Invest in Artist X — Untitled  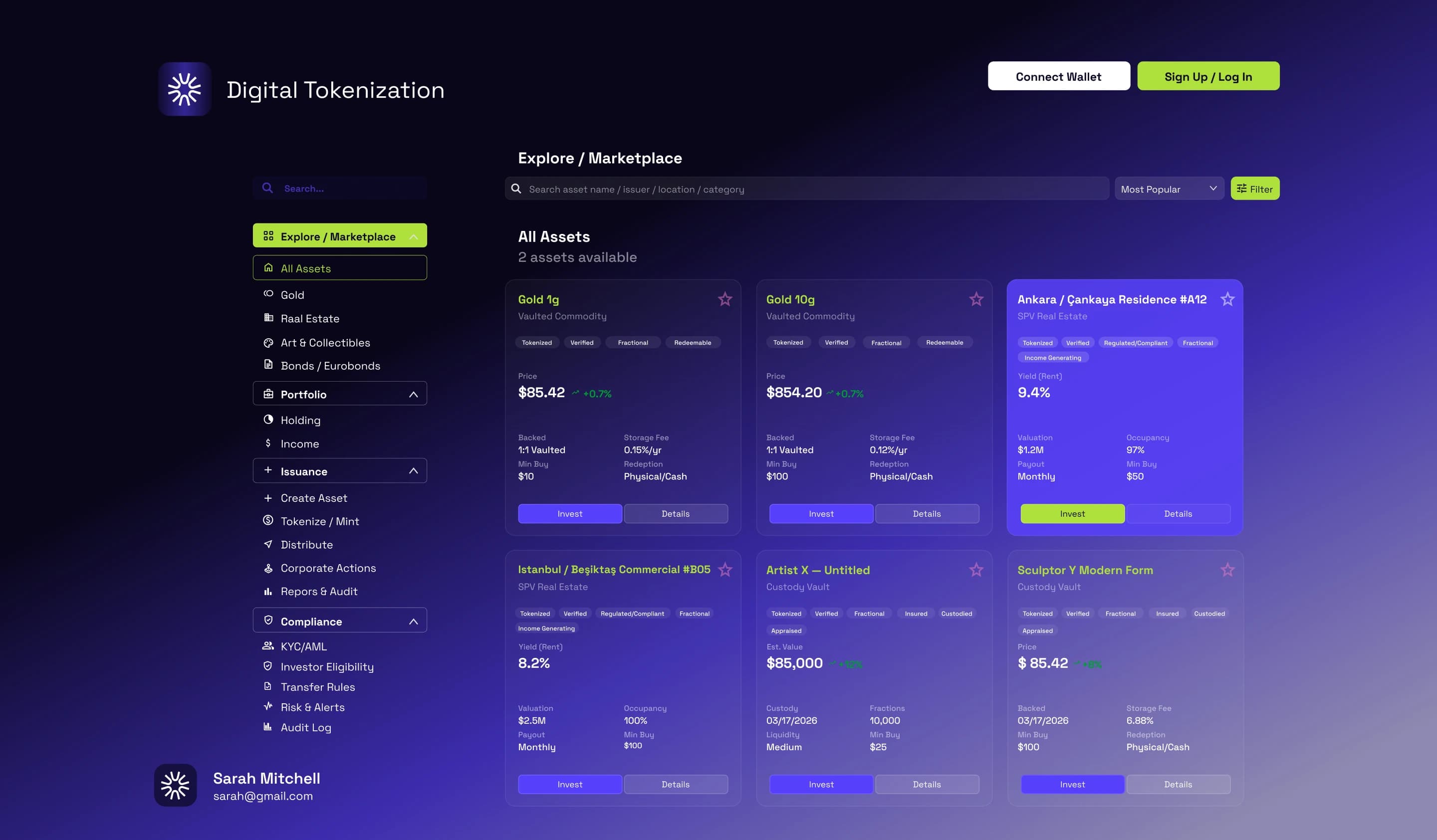point(821,784)
